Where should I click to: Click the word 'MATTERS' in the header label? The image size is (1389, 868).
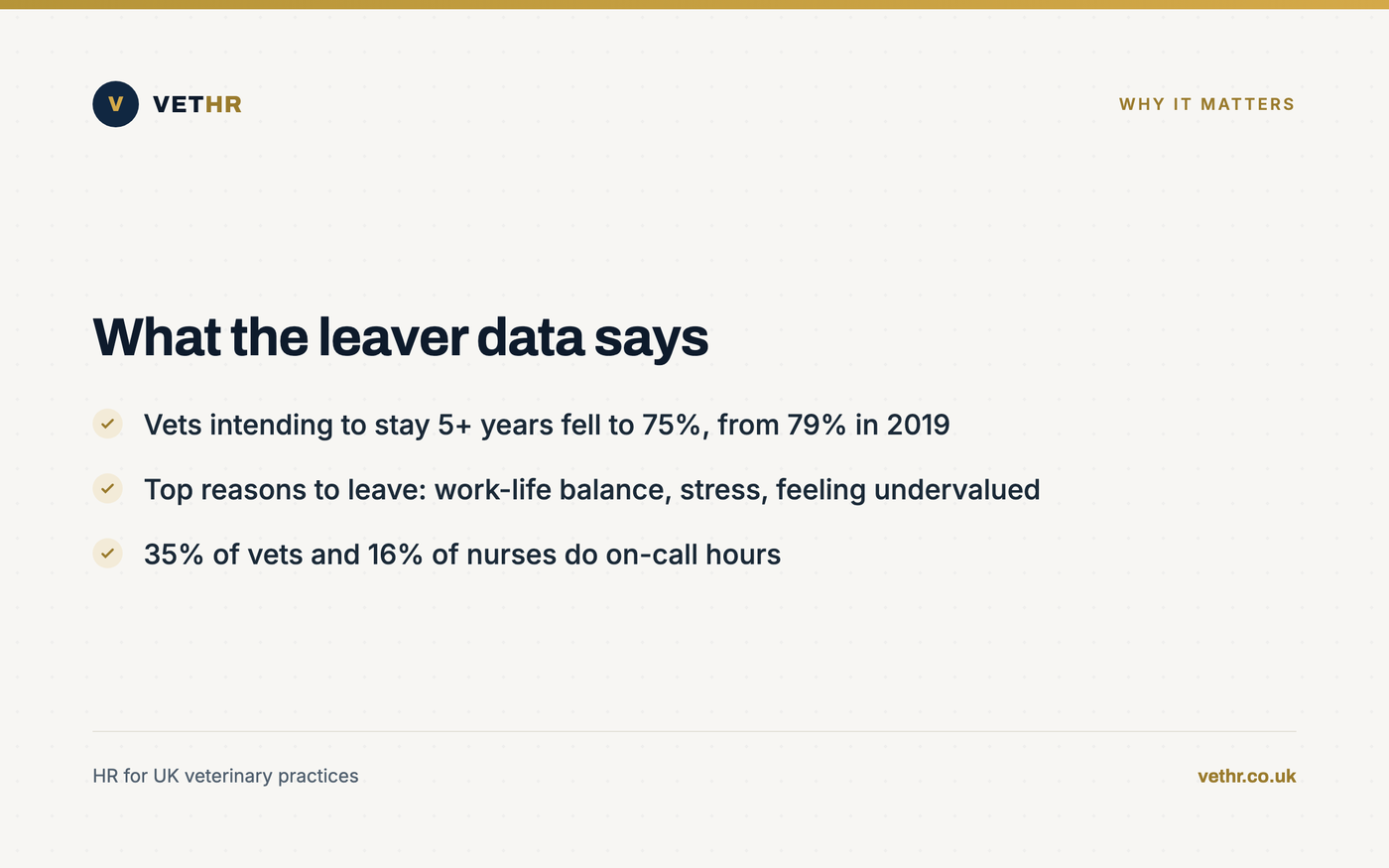click(x=1247, y=104)
